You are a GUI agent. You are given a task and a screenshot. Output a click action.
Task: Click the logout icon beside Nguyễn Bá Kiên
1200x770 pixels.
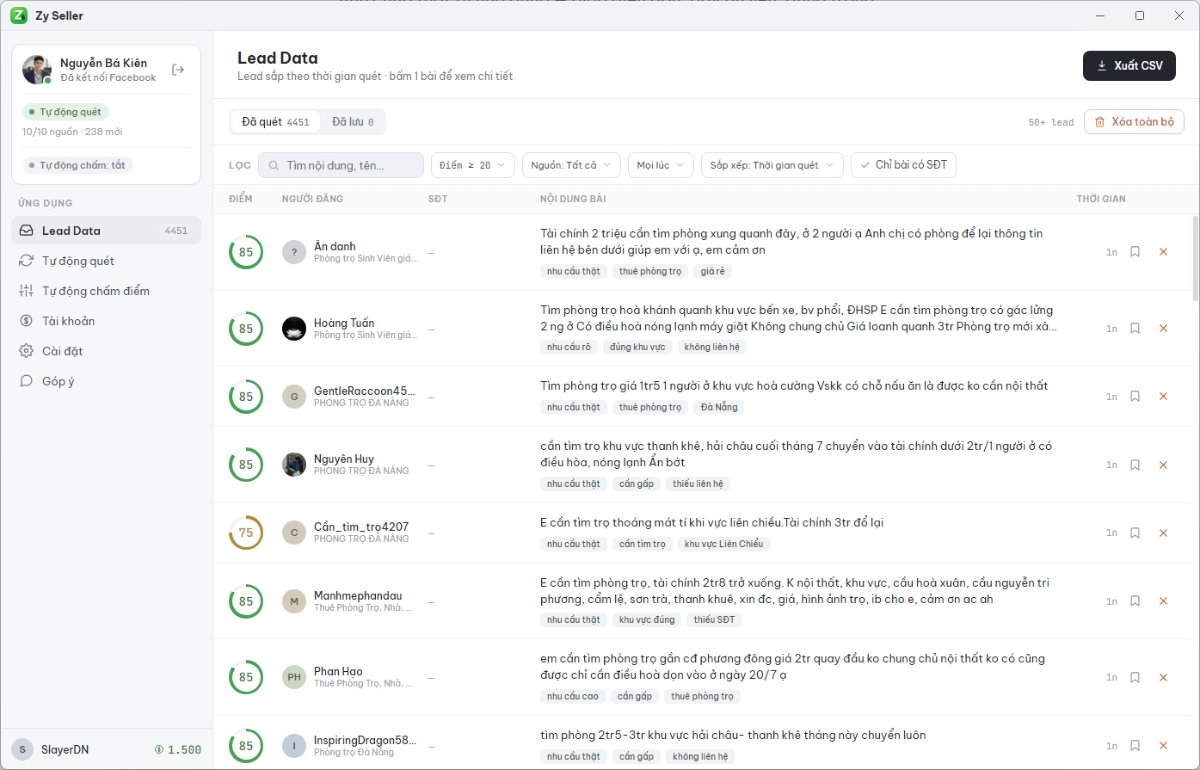click(178, 70)
